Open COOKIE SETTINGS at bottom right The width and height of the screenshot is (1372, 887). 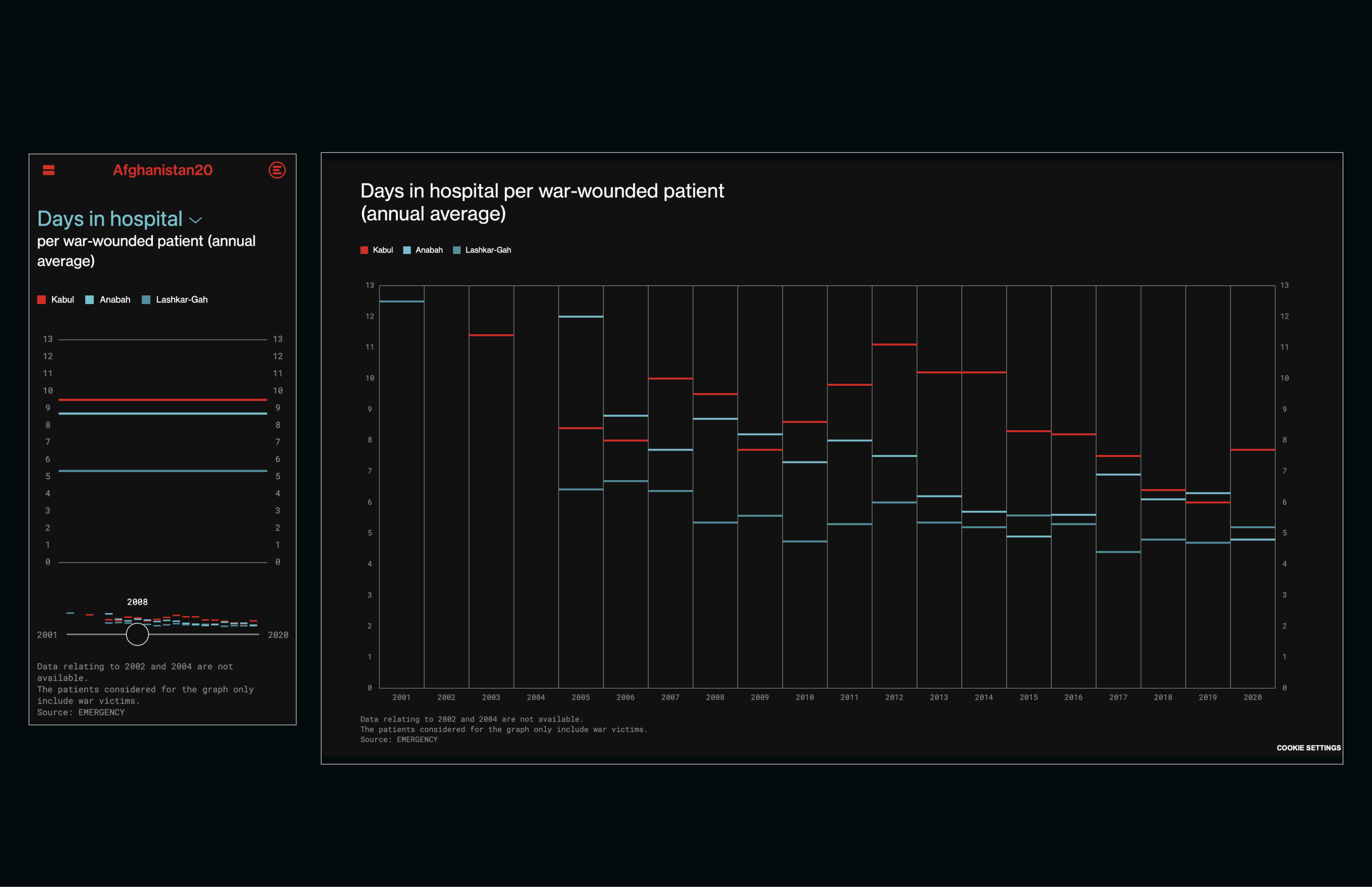point(1308,747)
